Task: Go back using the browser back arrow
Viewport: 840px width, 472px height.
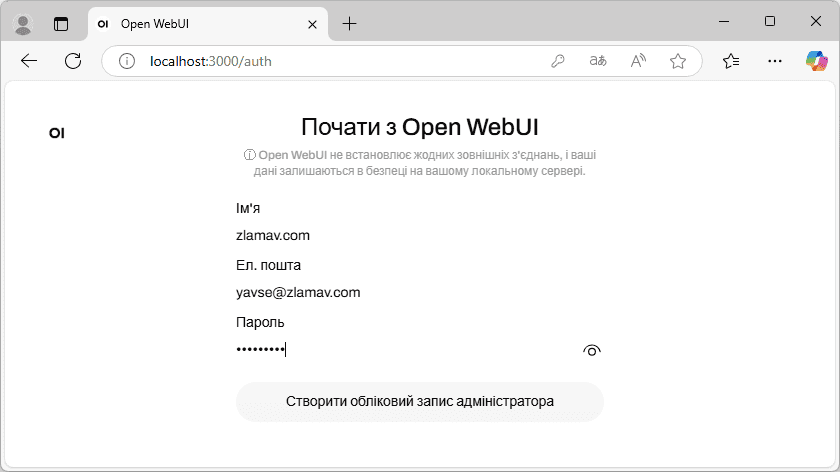Action: point(29,61)
